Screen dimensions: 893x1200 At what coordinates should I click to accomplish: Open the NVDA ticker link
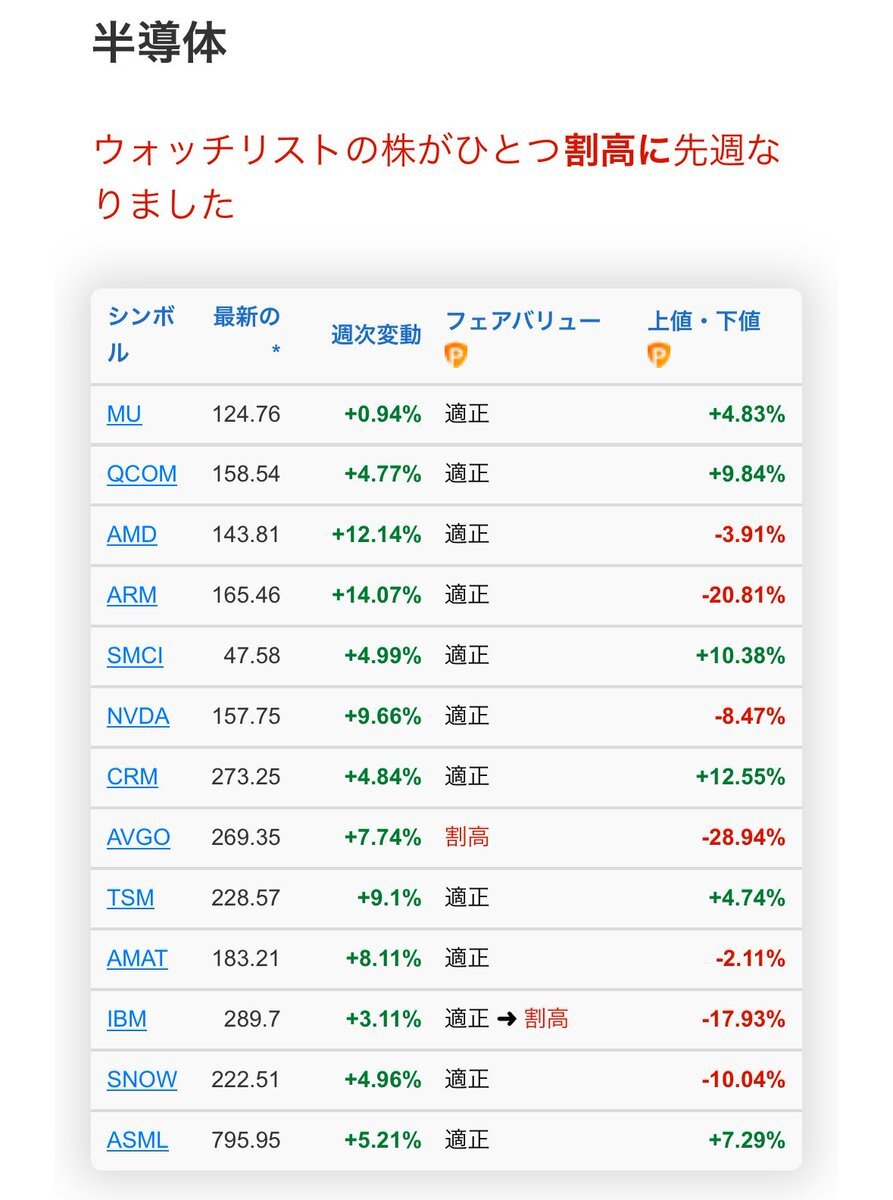(138, 716)
